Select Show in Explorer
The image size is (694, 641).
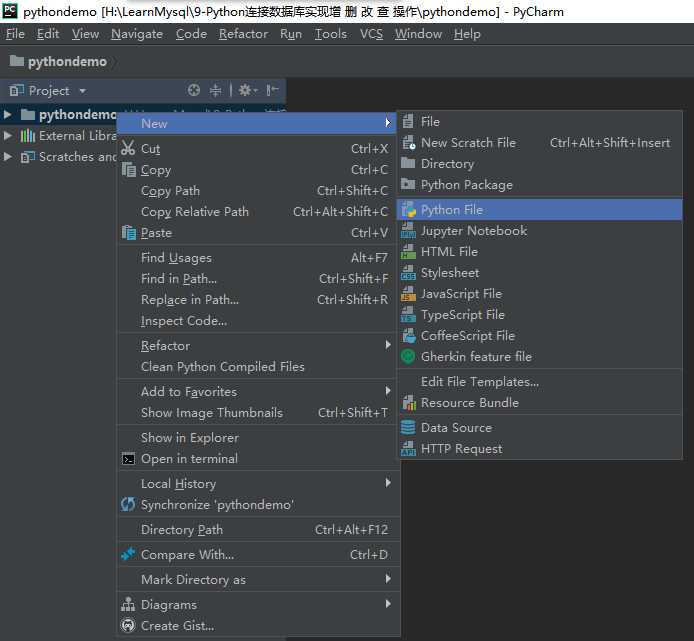pos(258,438)
